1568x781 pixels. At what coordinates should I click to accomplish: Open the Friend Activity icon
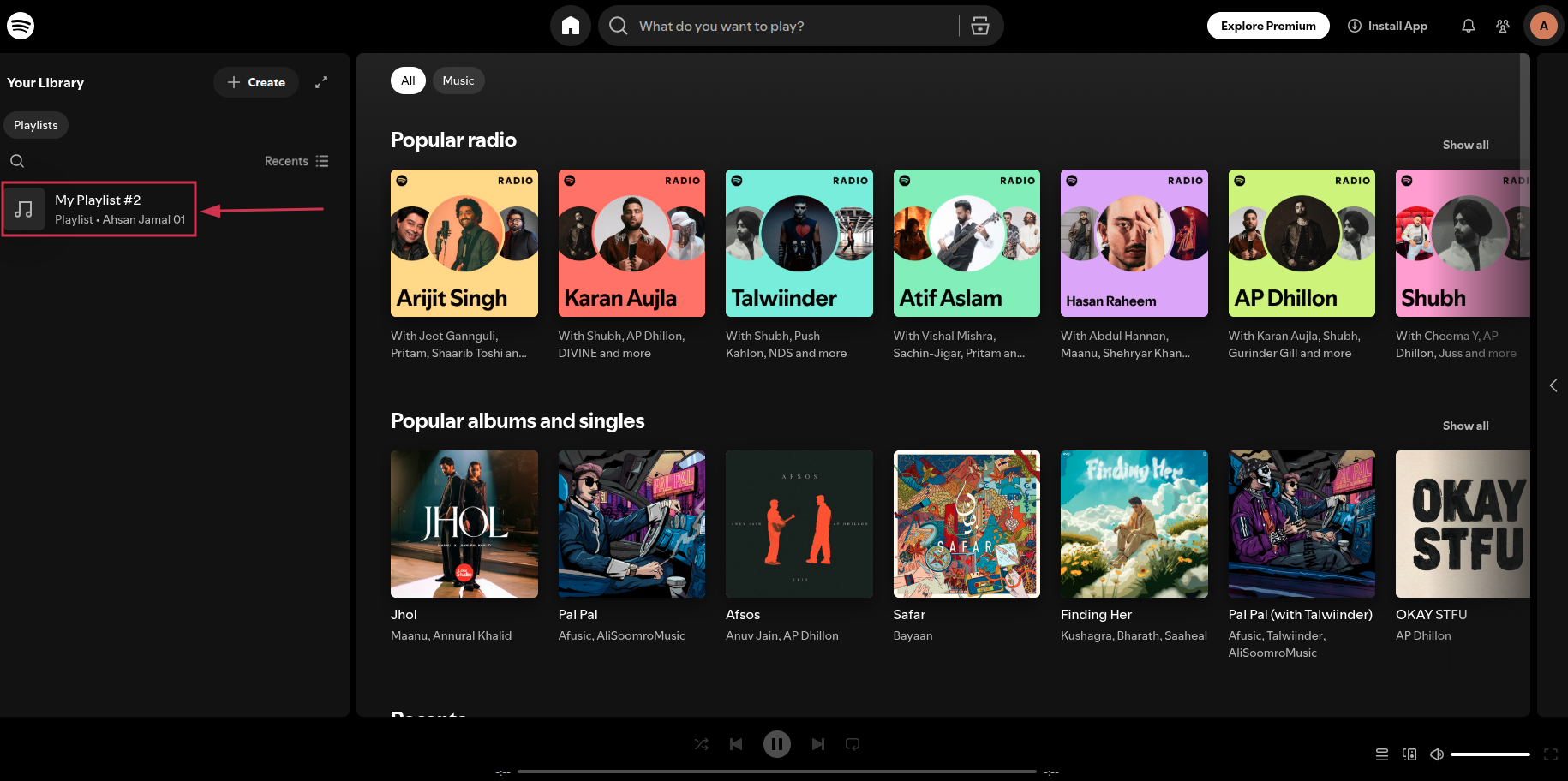pyautogui.click(x=1503, y=26)
